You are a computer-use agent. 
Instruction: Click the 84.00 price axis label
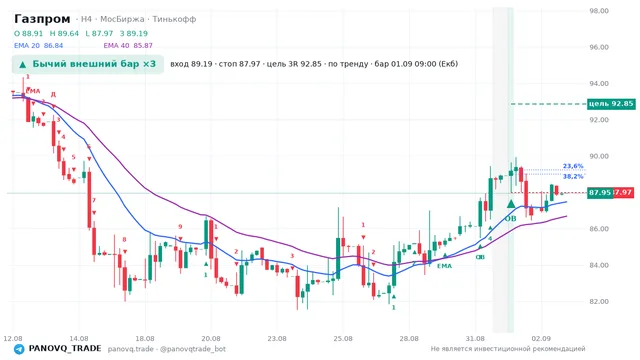(x=599, y=265)
